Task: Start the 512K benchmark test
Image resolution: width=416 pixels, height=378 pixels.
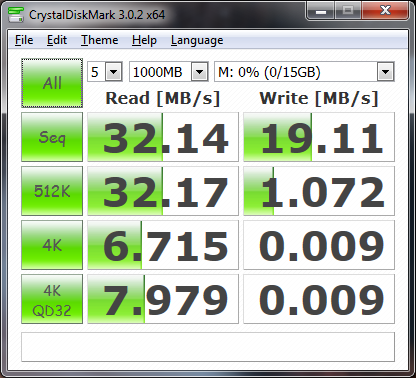Action: 52,191
